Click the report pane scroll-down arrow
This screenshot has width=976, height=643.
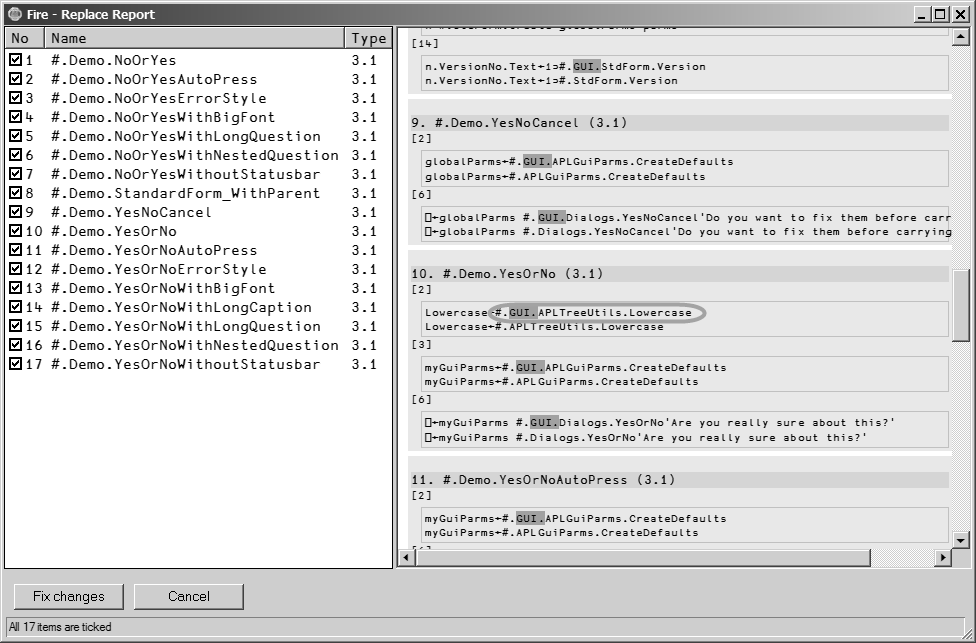click(x=960, y=540)
